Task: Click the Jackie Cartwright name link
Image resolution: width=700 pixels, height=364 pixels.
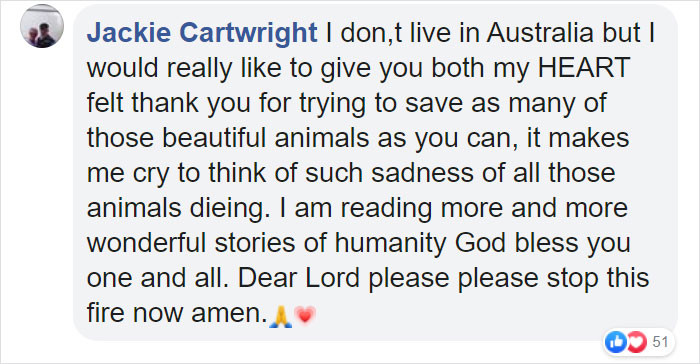Action: (x=202, y=33)
